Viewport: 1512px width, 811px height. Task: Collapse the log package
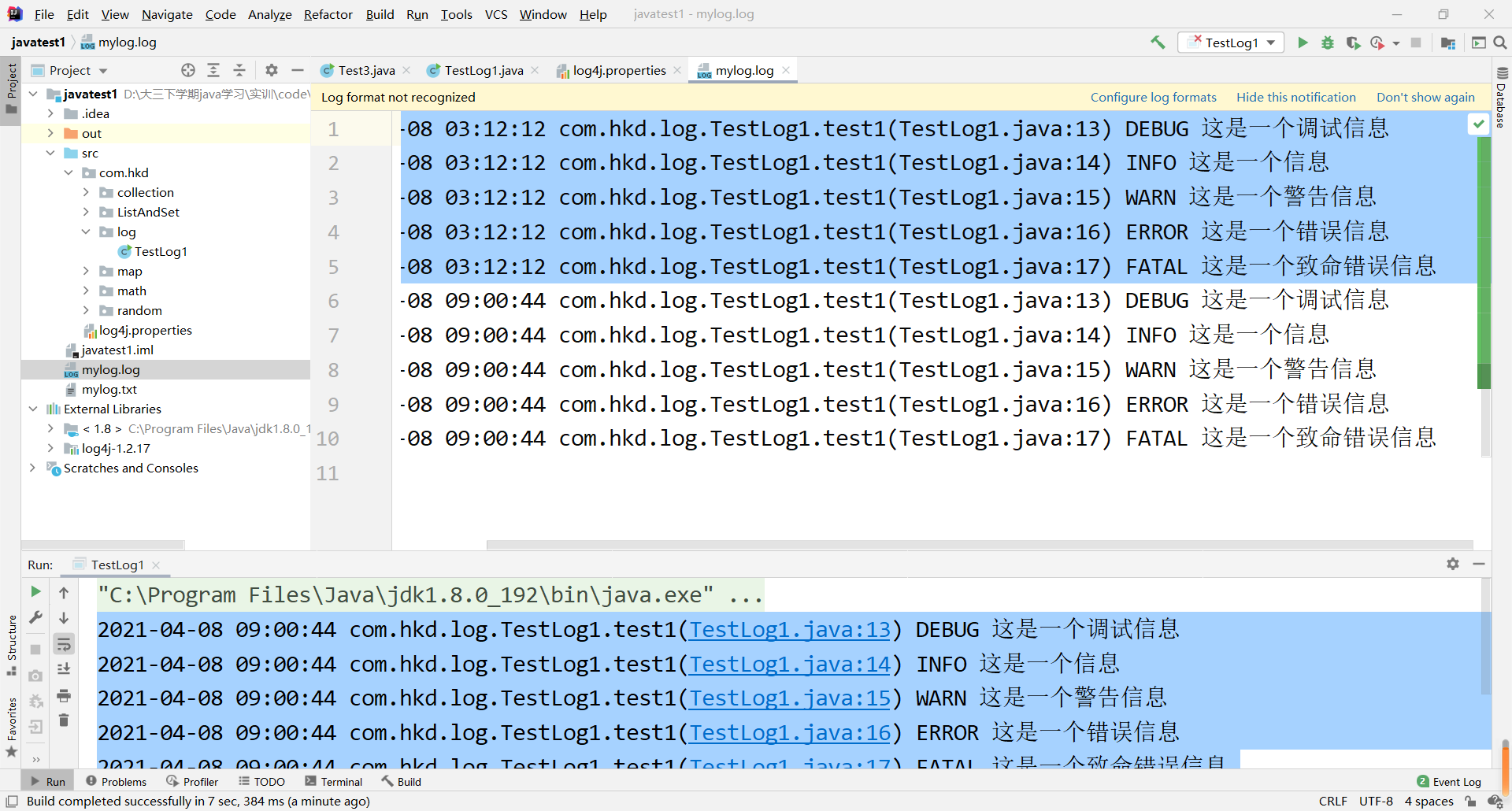[86, 232]
